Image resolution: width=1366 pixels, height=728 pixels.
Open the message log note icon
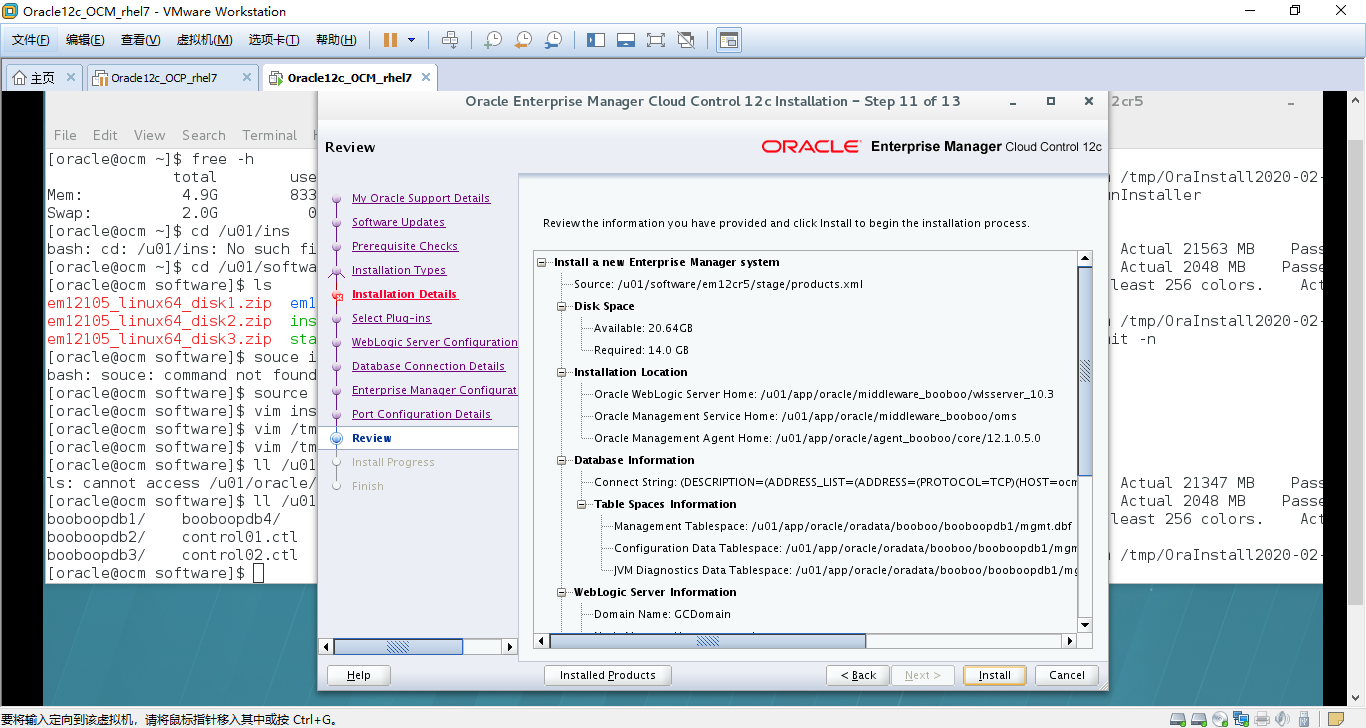[1334, 719]
